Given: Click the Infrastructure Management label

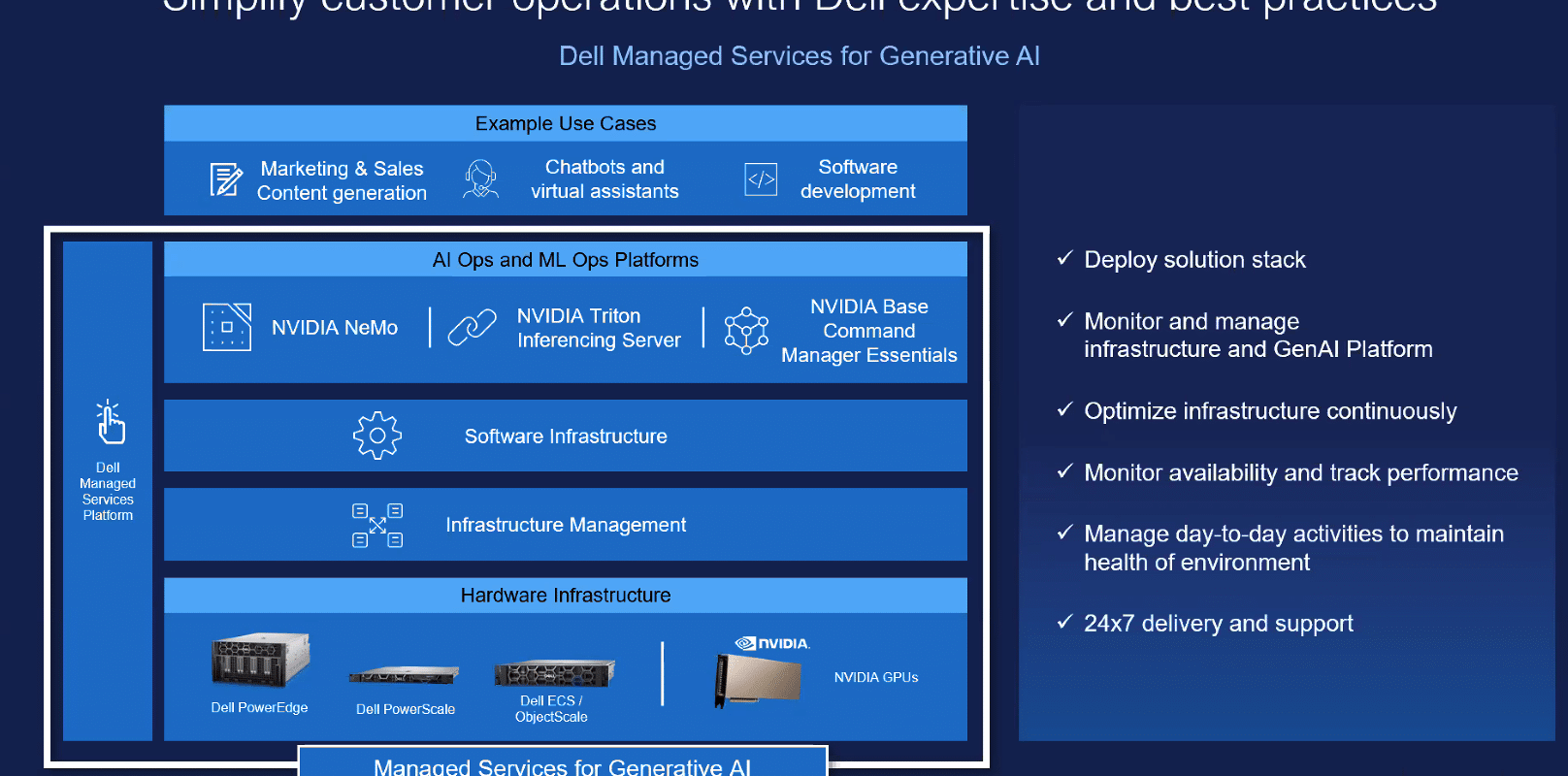Looking at the screenshot, I should (566, 525).
